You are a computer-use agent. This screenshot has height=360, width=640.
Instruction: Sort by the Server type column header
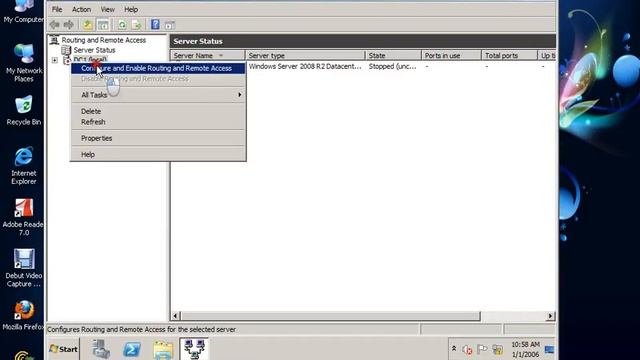pos(305,56)
